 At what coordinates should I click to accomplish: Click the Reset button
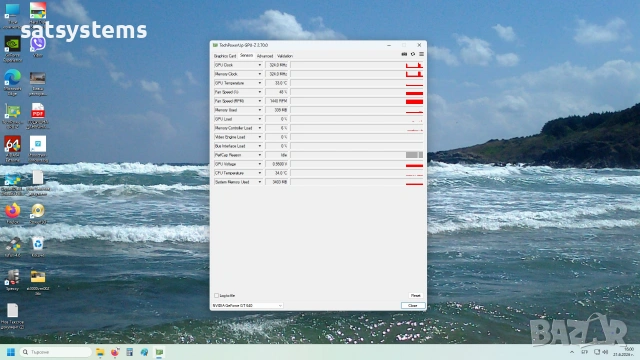click(416, 296)
